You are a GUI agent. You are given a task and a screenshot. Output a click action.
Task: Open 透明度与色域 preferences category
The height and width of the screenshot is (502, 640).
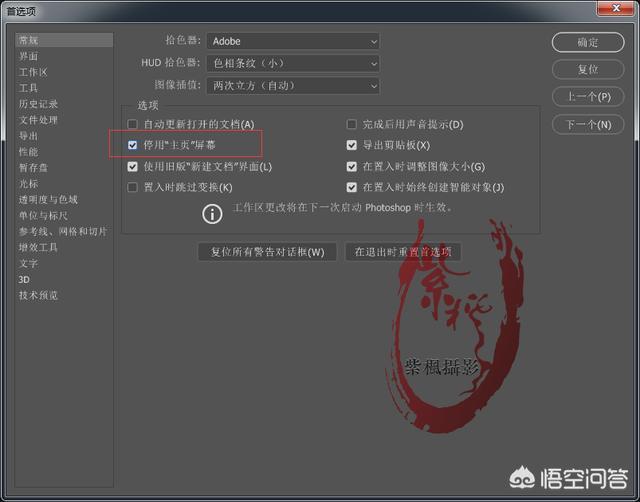coord(48,199)
